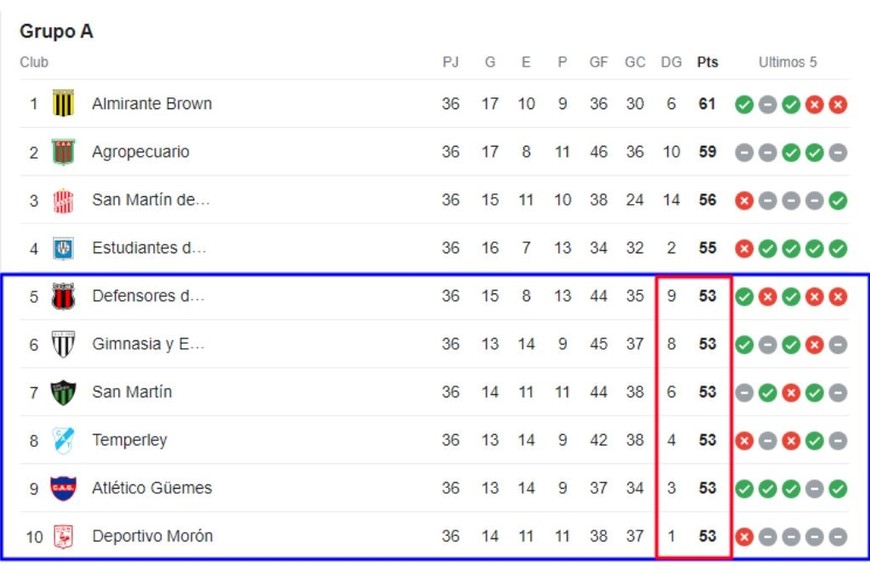Click the Defensores club crest
Image resolution: width=870 pixels, height=580 pixels.
(x=63, y=296)
